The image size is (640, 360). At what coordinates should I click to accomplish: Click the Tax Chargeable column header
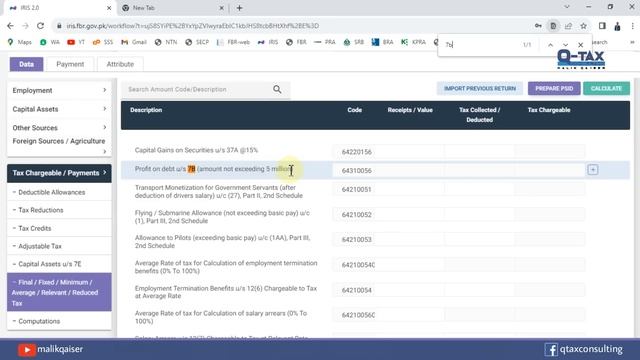pos(549,110)
